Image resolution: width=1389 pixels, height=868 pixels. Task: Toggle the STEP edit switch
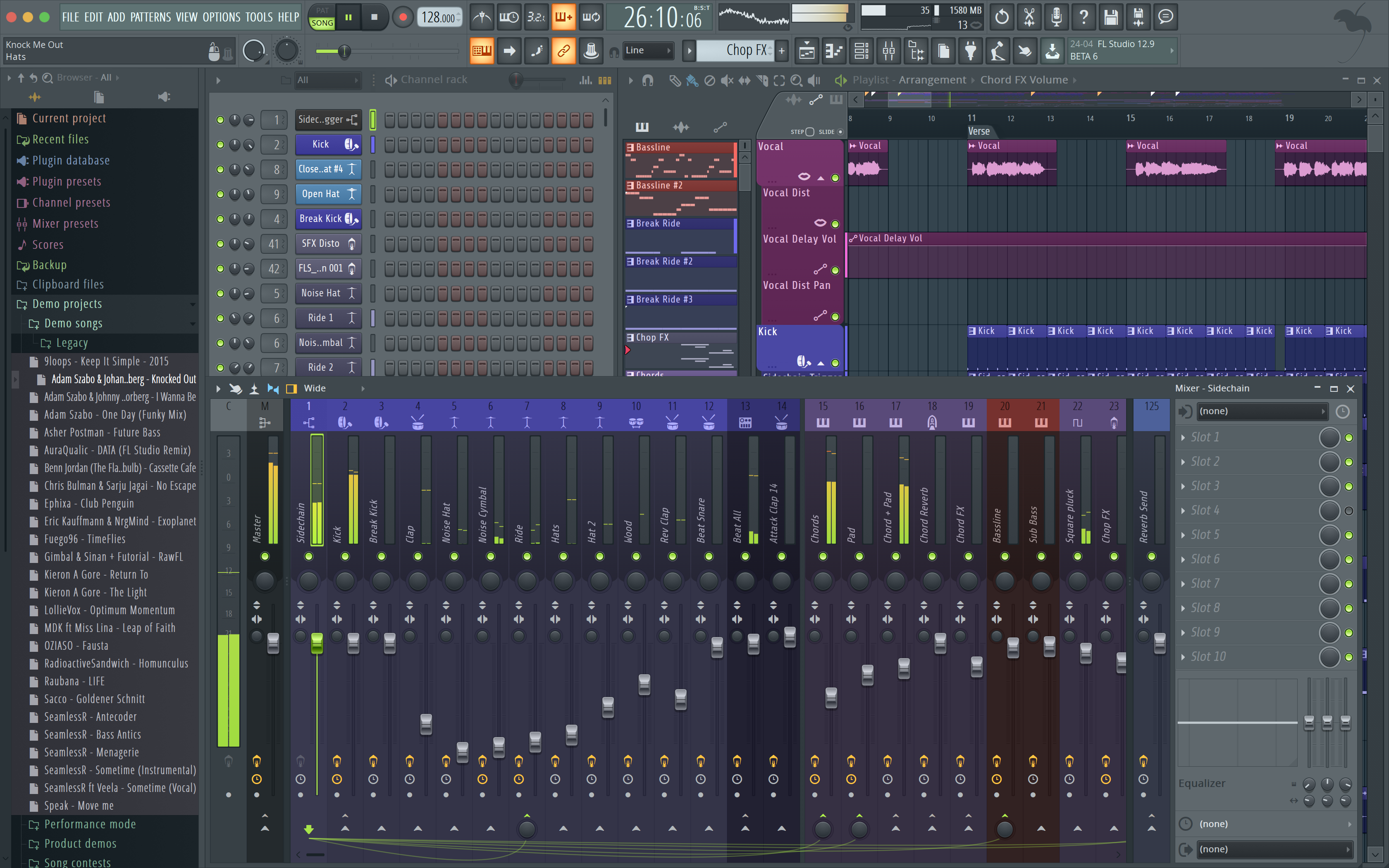(810, 132)
